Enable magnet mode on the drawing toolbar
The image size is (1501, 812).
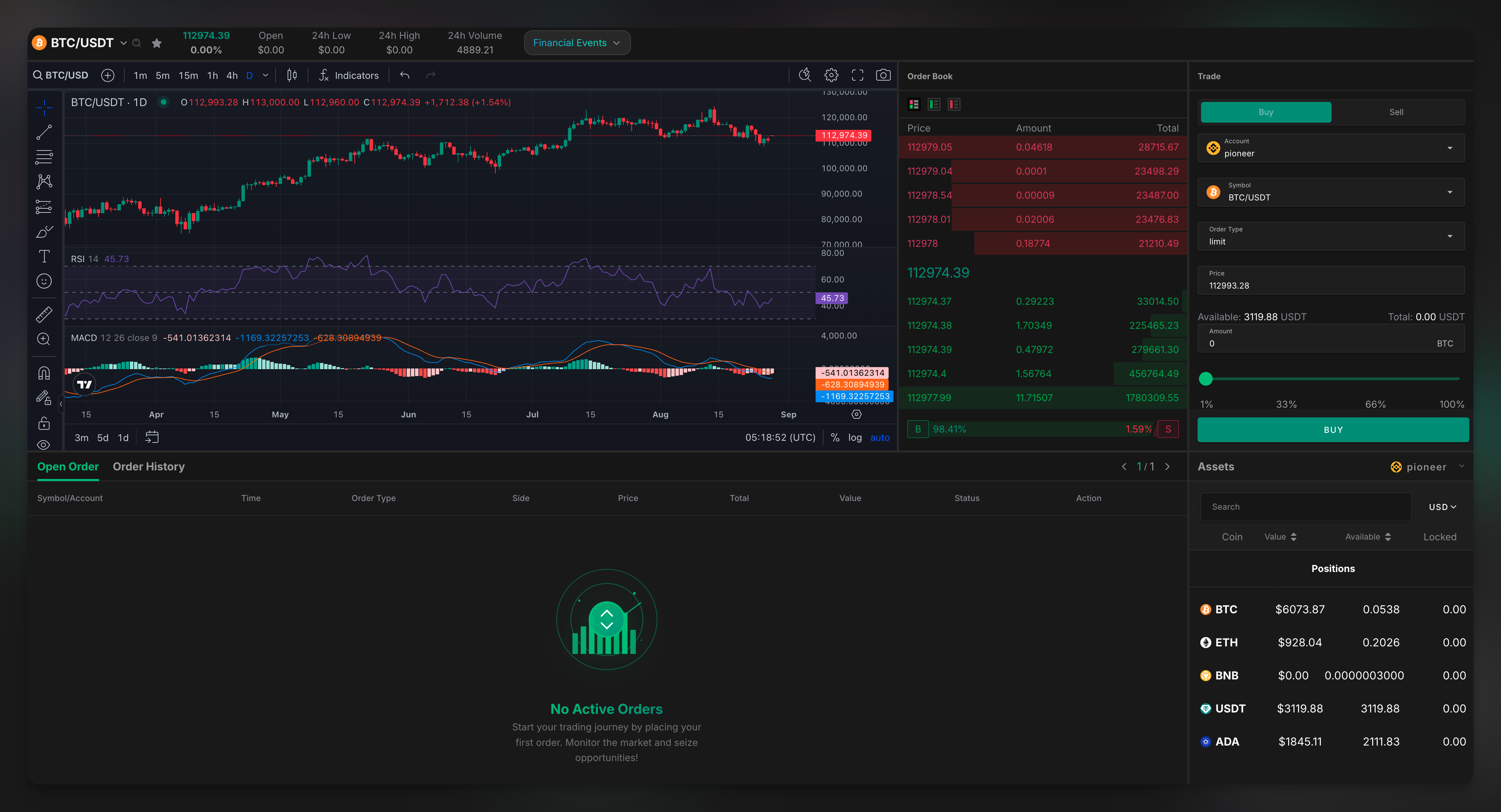pyautogui.click(x=44, y=373)
